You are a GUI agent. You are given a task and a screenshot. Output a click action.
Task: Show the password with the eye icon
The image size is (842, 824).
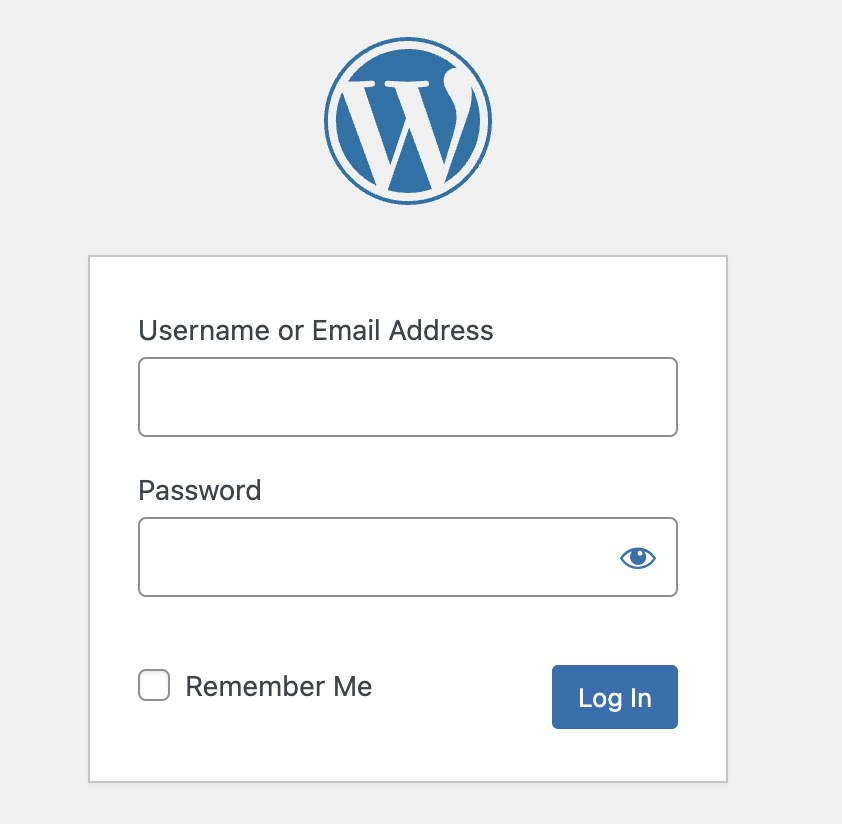click(x=638, y=558)
